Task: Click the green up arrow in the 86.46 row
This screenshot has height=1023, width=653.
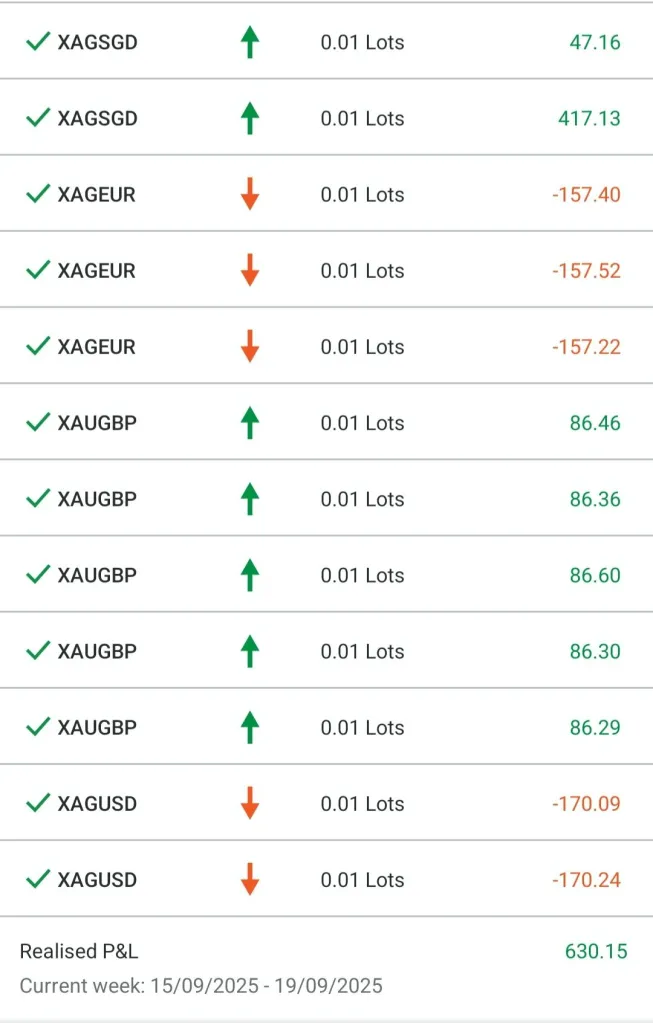Action: [x=250, y=423]
